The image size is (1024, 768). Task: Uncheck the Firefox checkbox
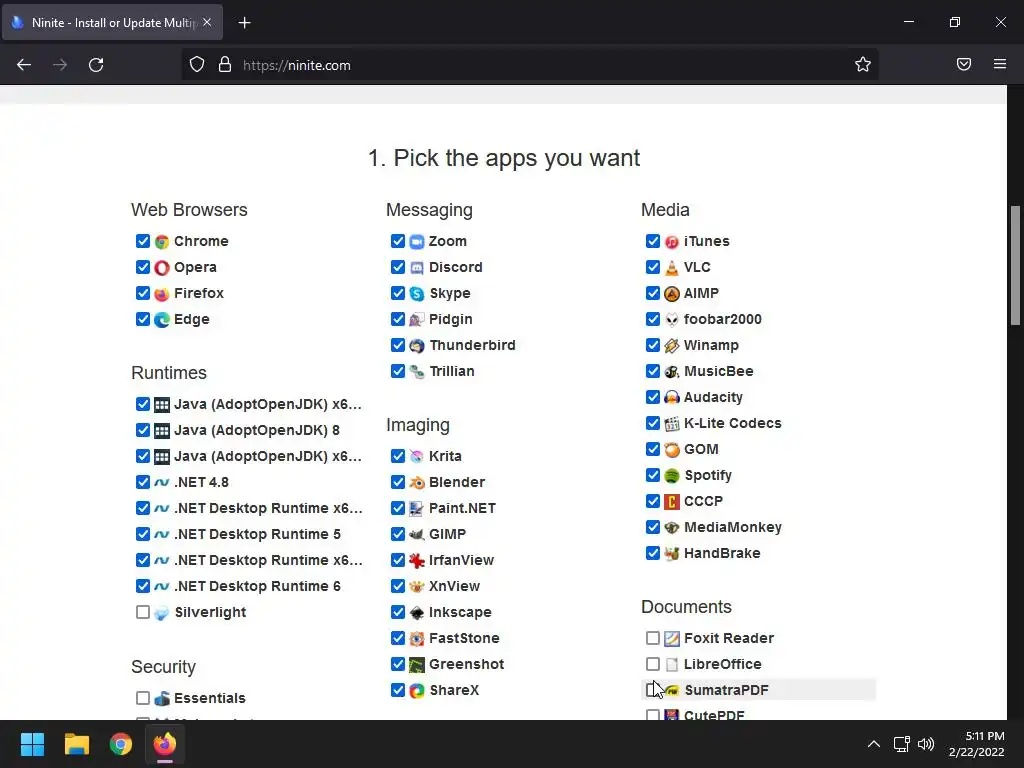143,293
